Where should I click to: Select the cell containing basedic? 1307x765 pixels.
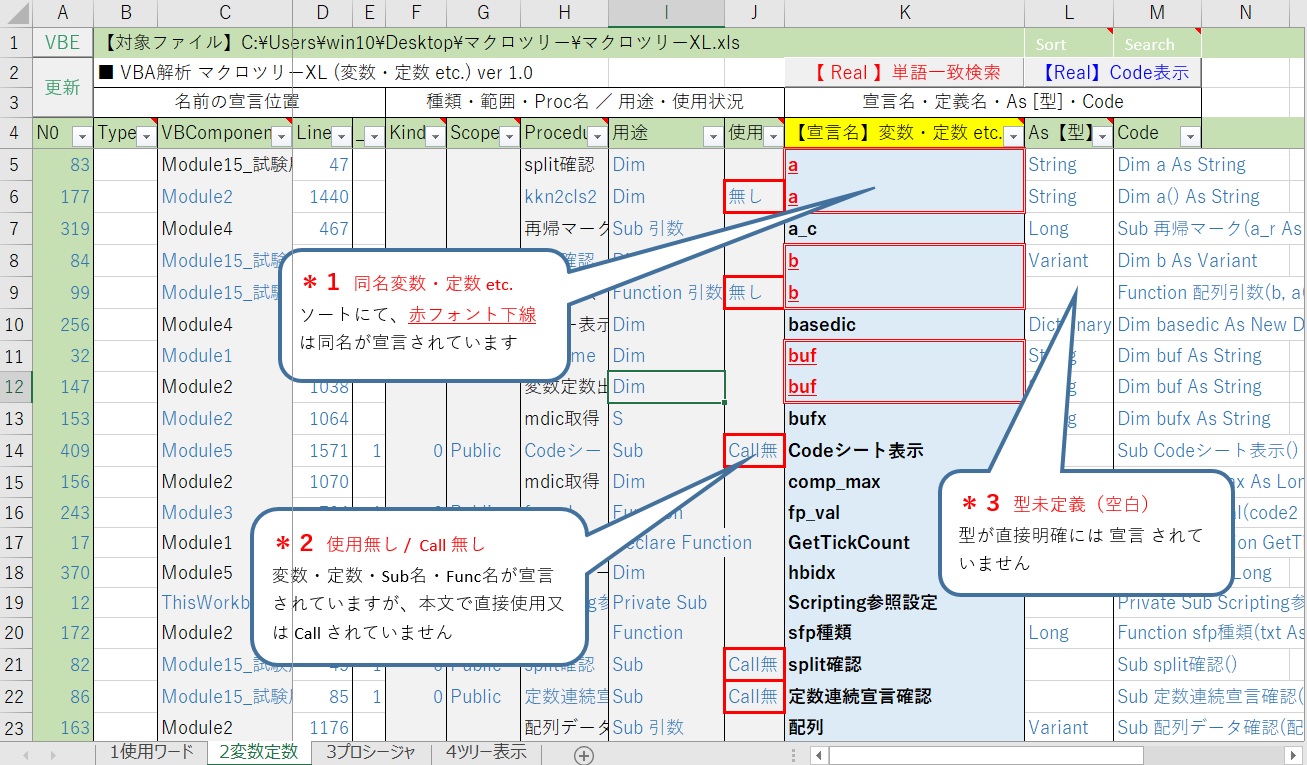[x=900, y=323]
